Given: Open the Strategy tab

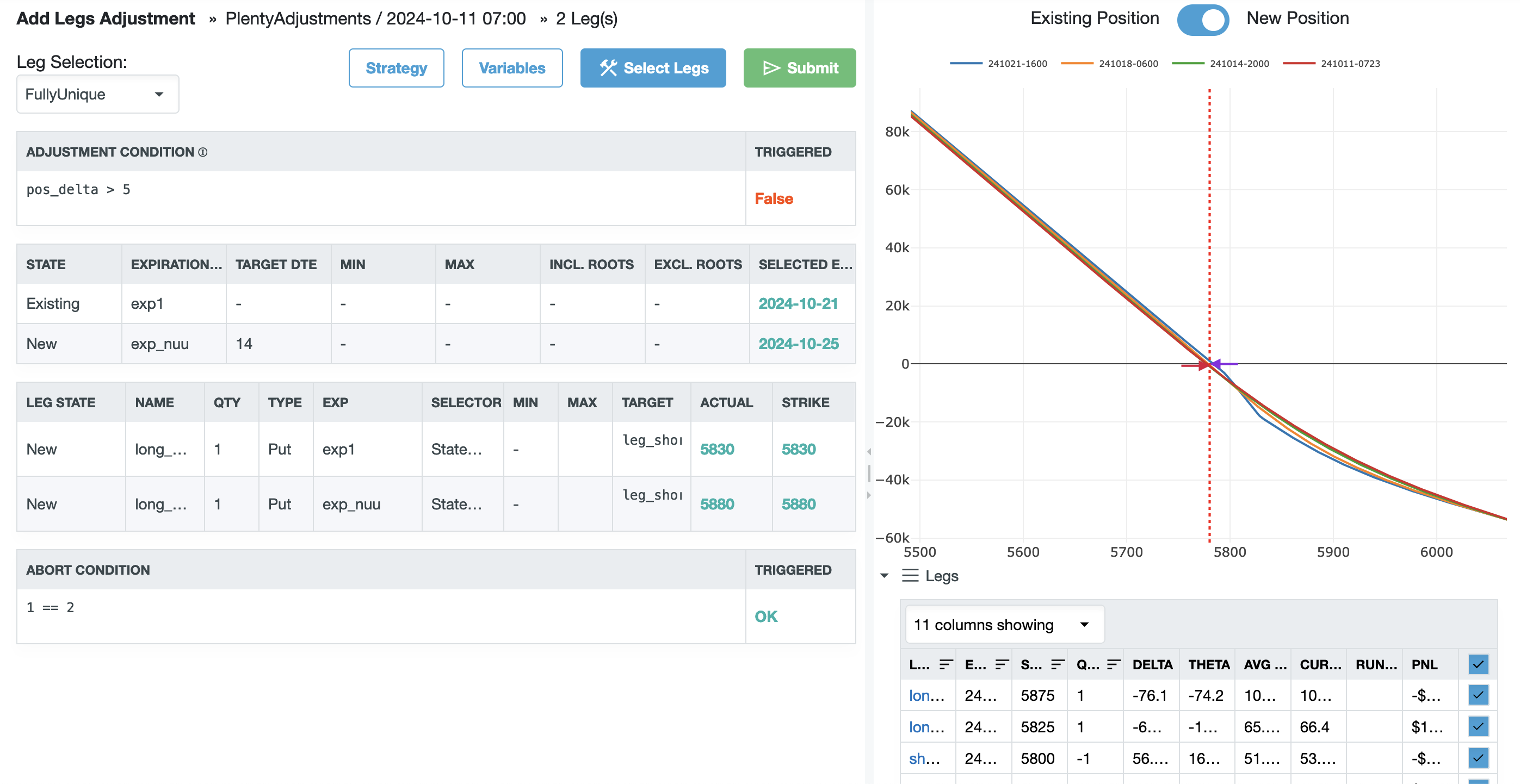Looking at the screenshot, I should [396, 68].
